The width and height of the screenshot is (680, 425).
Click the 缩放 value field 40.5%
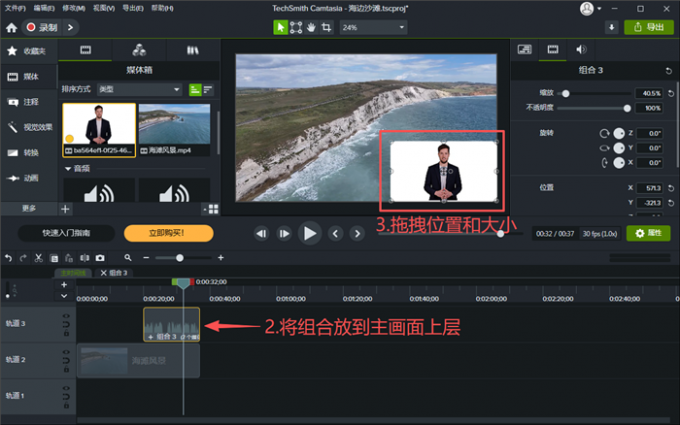click(x=649, y=93)
